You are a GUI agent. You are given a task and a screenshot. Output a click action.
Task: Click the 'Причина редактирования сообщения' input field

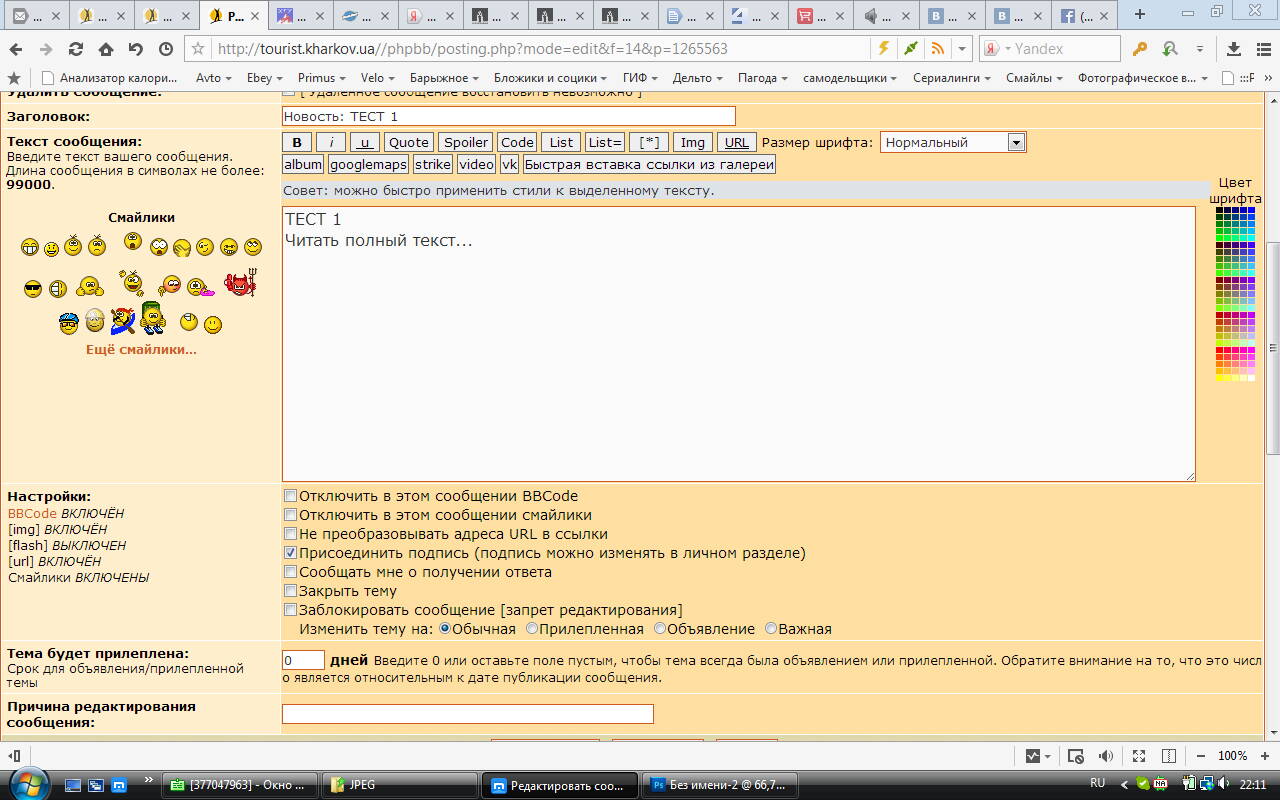pyautogui.click(x=467, y=714)
